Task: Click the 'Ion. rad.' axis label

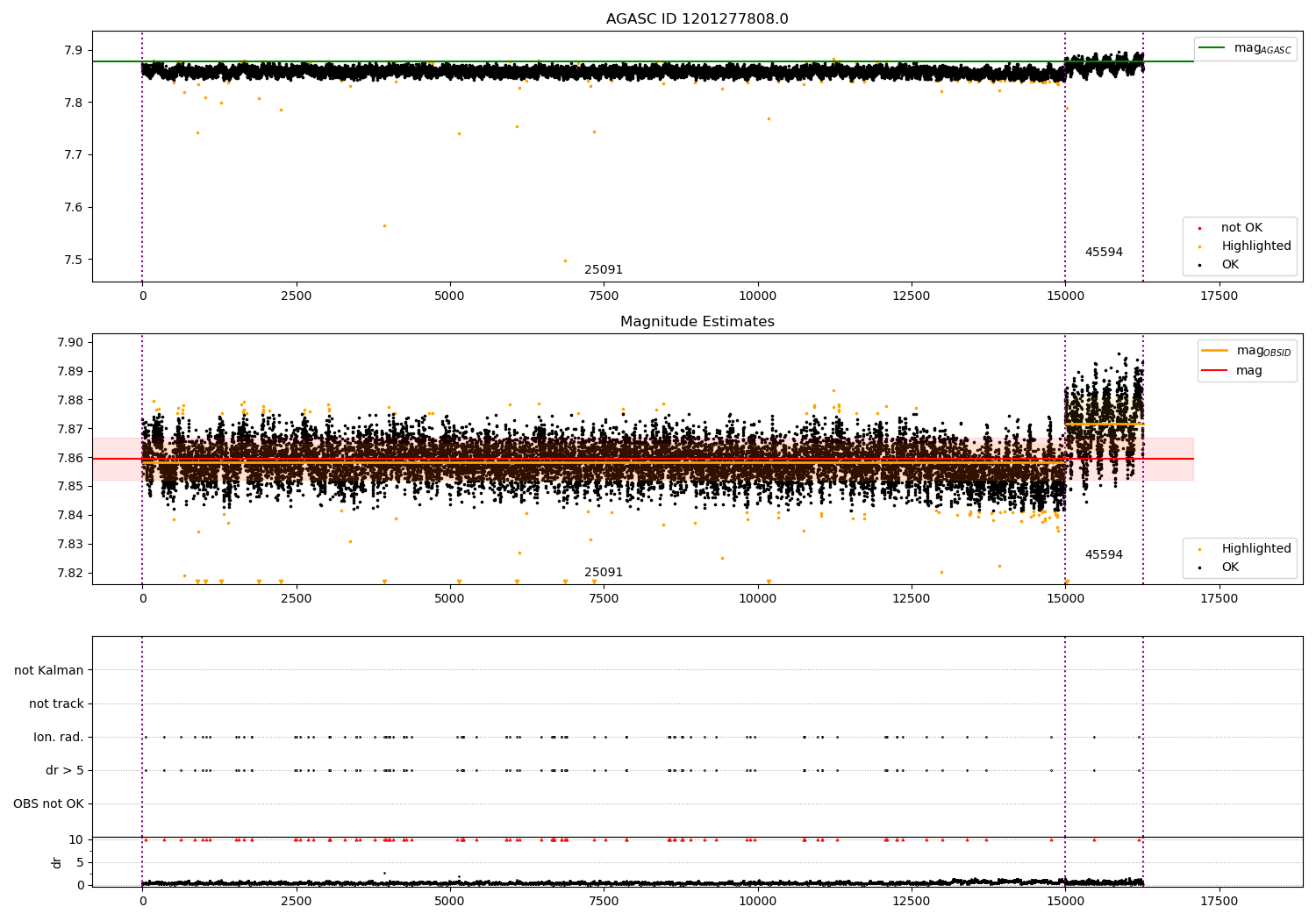Action: 59,738
